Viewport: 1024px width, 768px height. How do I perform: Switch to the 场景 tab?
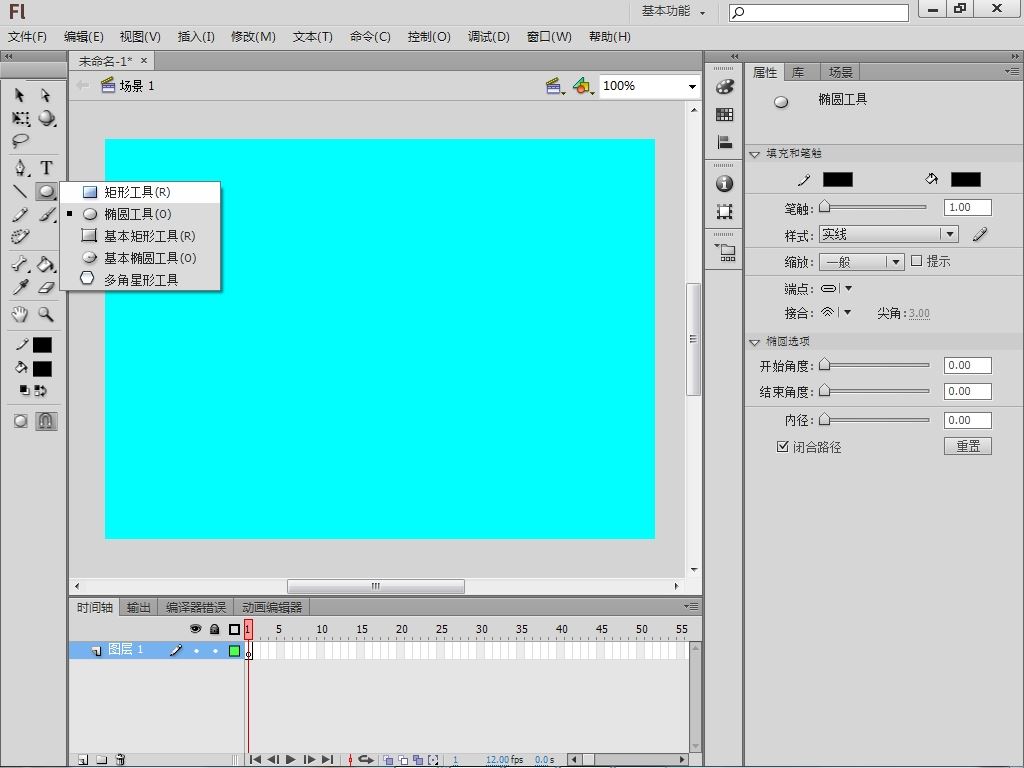pyautogui.click(x=840, y=72)
